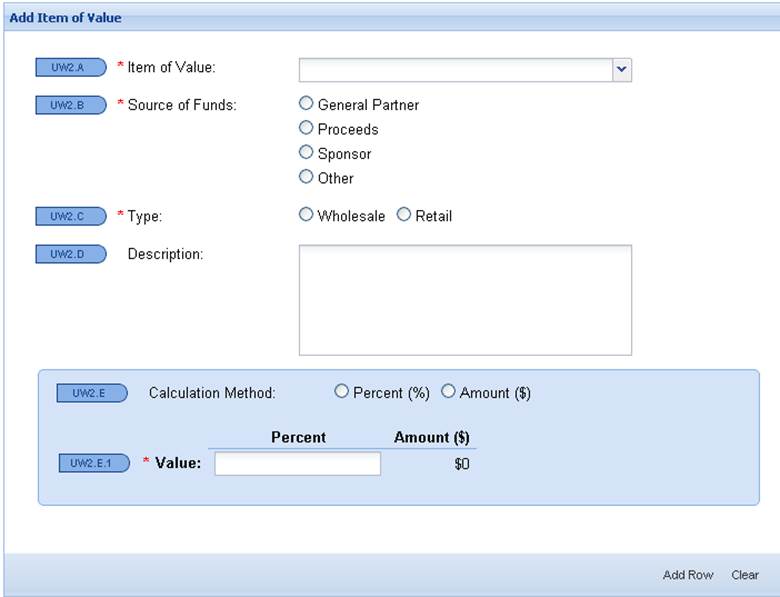Set Type to Wholesale
Image resolution: width=780 pixels, height=597 pixels.
(x=307, y=215)
